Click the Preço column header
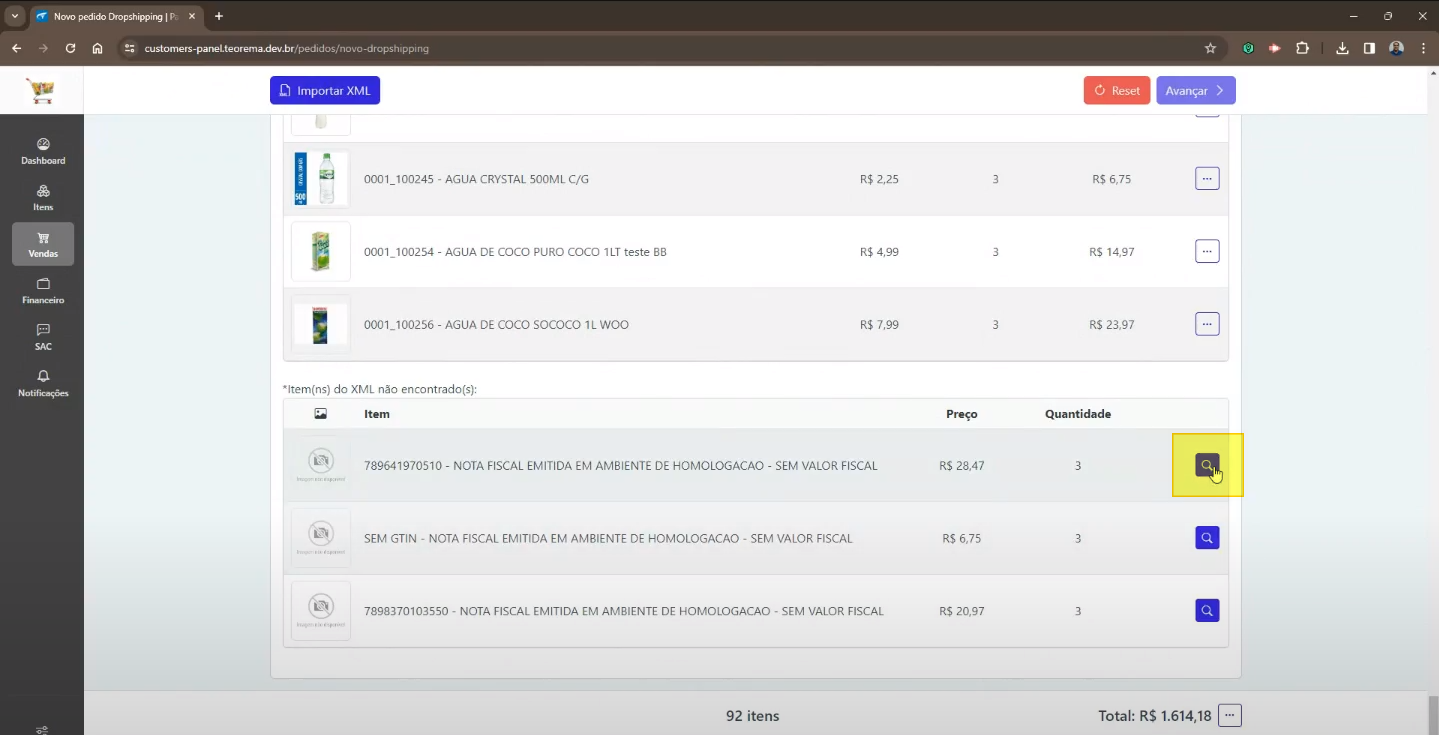The image size is (1439, 735). 962,413
